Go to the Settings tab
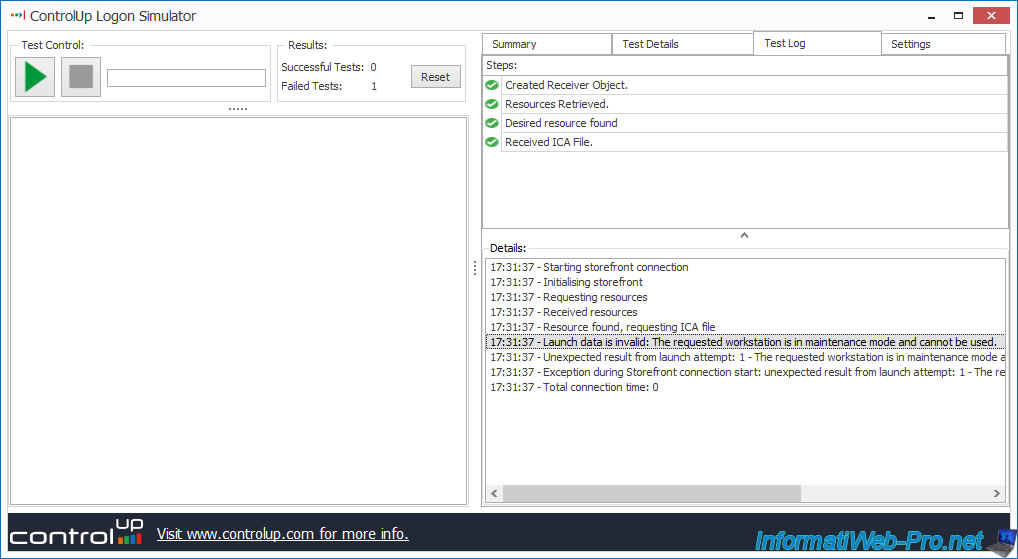Viewport: 1018px width, 559px height. coord(943,44)
